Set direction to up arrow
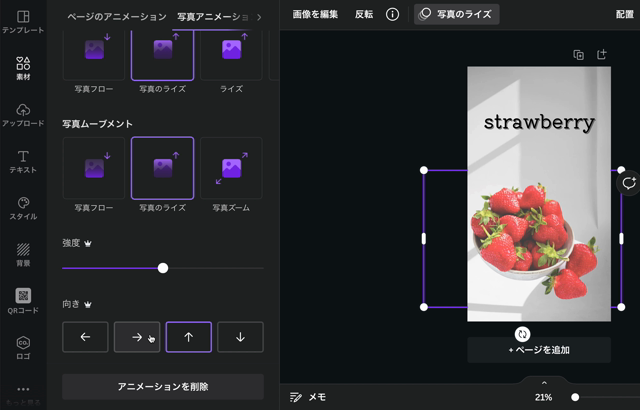 point(189,337)
